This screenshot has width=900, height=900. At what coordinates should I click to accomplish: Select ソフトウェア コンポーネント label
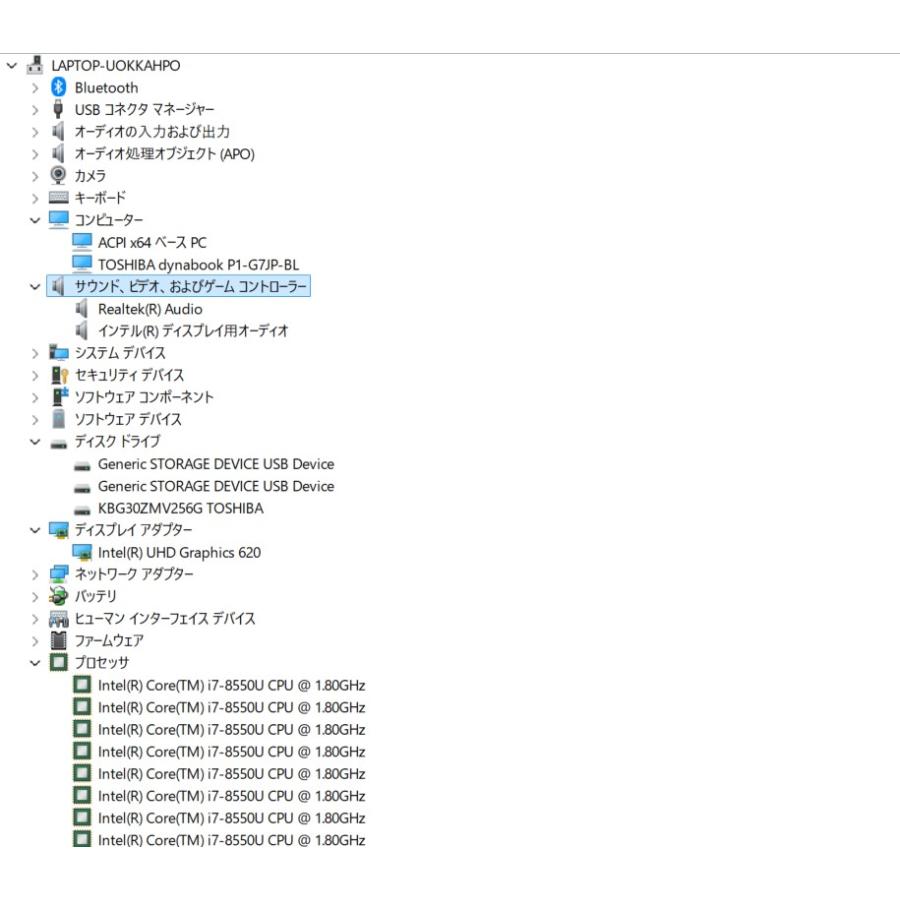click(144, 397)
